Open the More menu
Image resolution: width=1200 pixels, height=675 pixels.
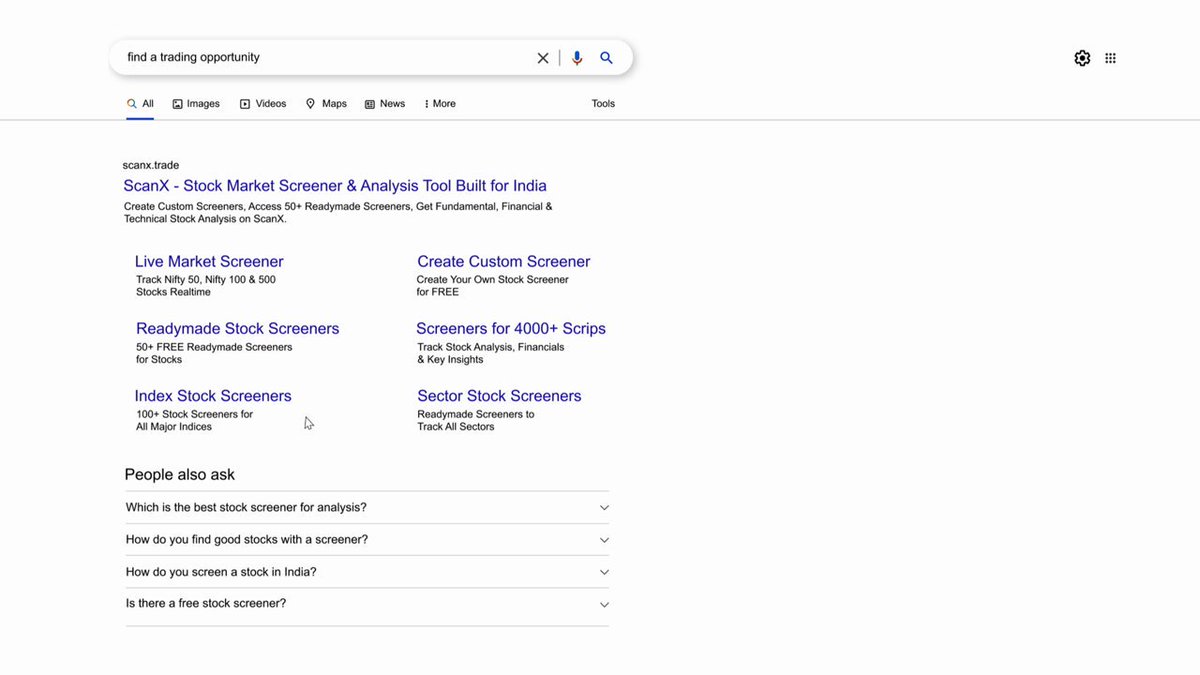point(440,104)
